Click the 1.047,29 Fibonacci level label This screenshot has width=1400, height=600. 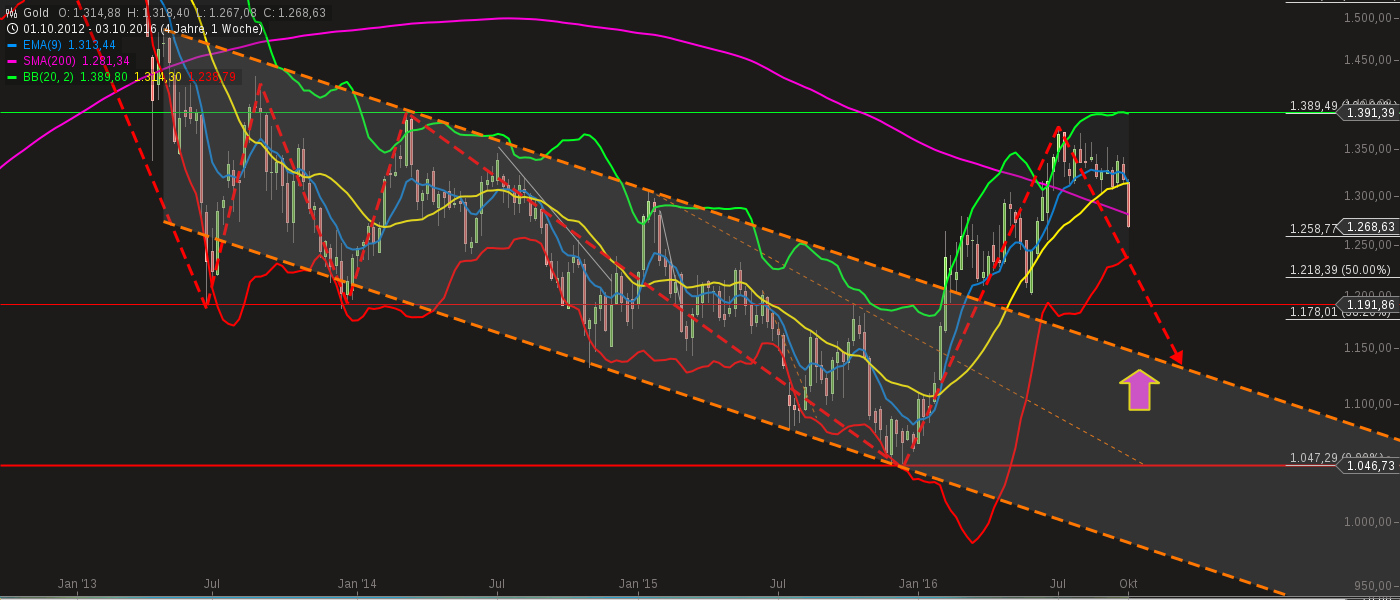coord(1313,458)
